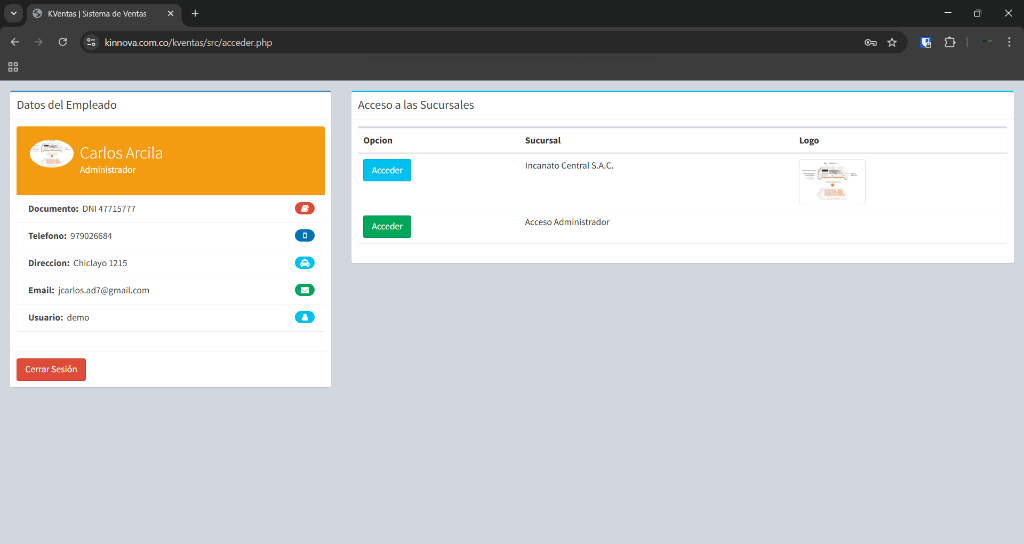Image resolution: width=1024 pixels, height=544 pixels.
Task: Click the red document badge icon
Action: (x=304, y=208)
